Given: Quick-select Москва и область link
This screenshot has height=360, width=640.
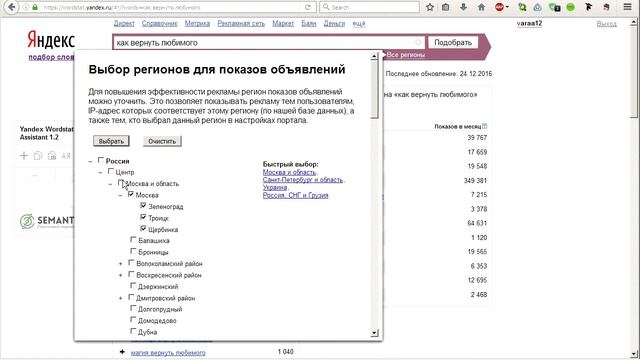Looking at the screenshot, I should coord(289,172).
